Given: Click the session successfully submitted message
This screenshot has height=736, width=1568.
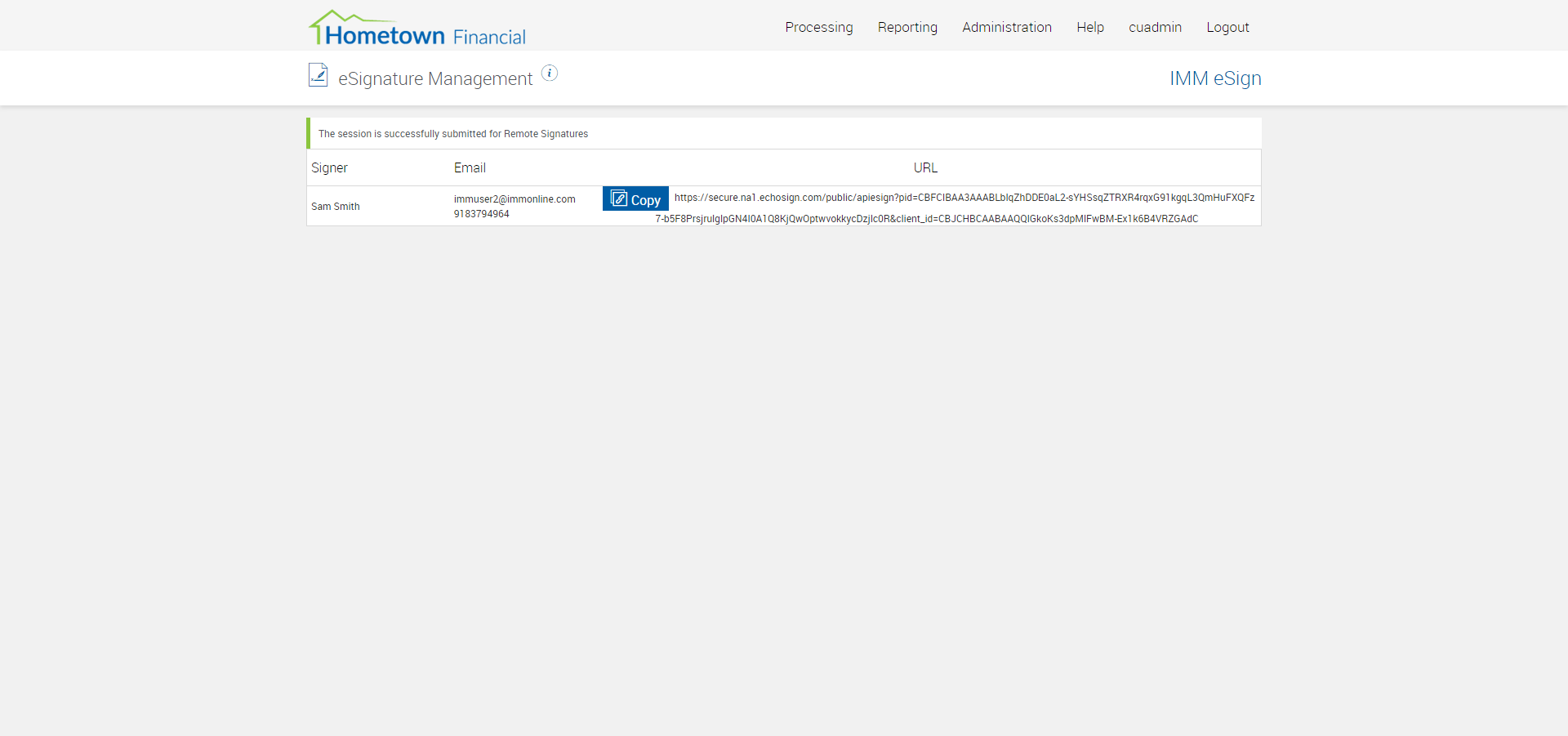Looking at the screenshot, I should point(453,134).
